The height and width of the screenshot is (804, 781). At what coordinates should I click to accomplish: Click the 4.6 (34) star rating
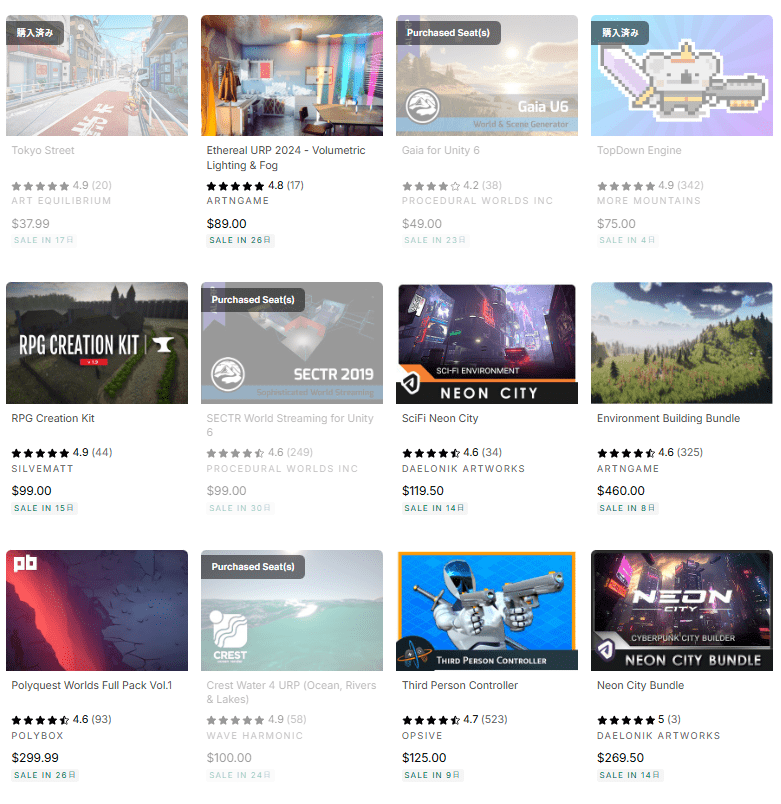[x=452, y=452]
